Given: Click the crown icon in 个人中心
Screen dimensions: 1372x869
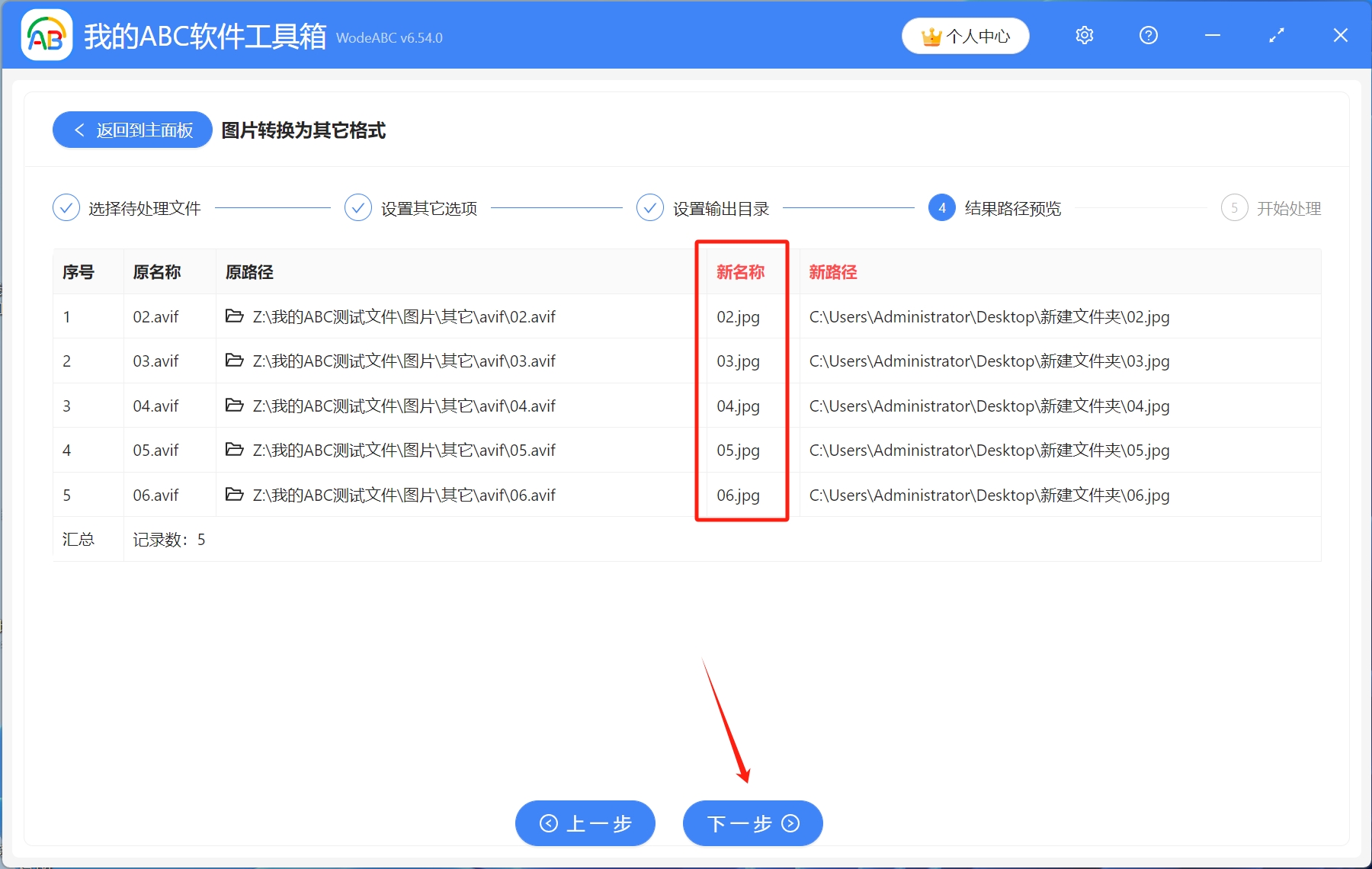Looking at the screenshot, I should coord(931,35).
